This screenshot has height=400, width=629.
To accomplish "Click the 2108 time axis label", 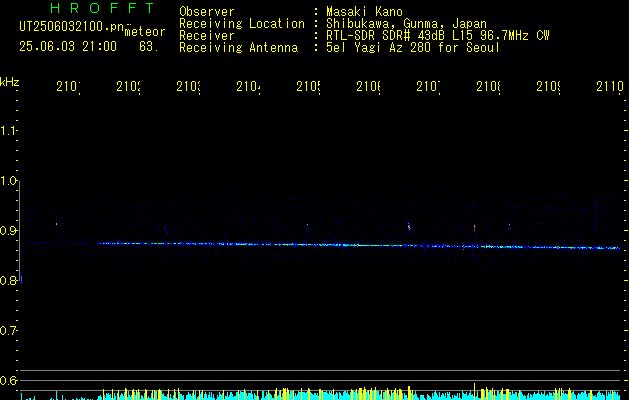I will 489,86.
